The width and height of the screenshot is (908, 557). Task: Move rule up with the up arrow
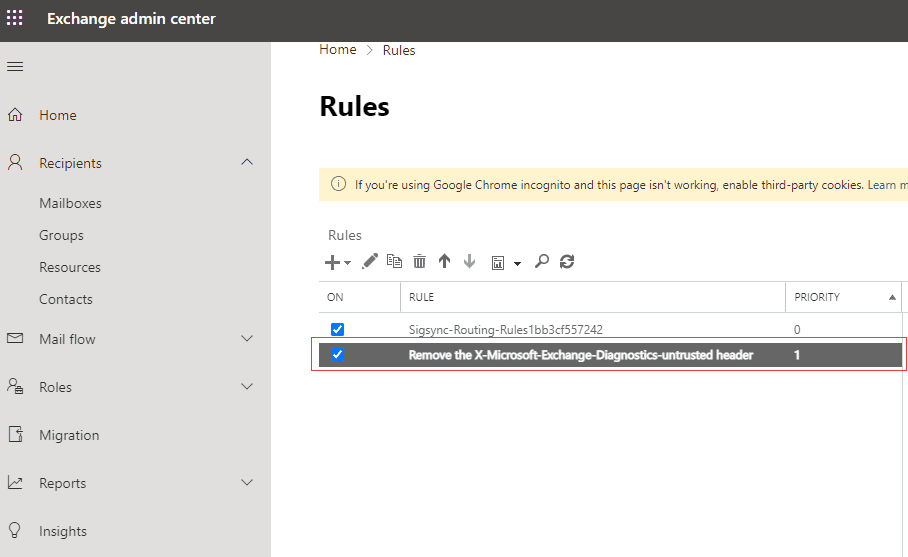click(444, 261)
